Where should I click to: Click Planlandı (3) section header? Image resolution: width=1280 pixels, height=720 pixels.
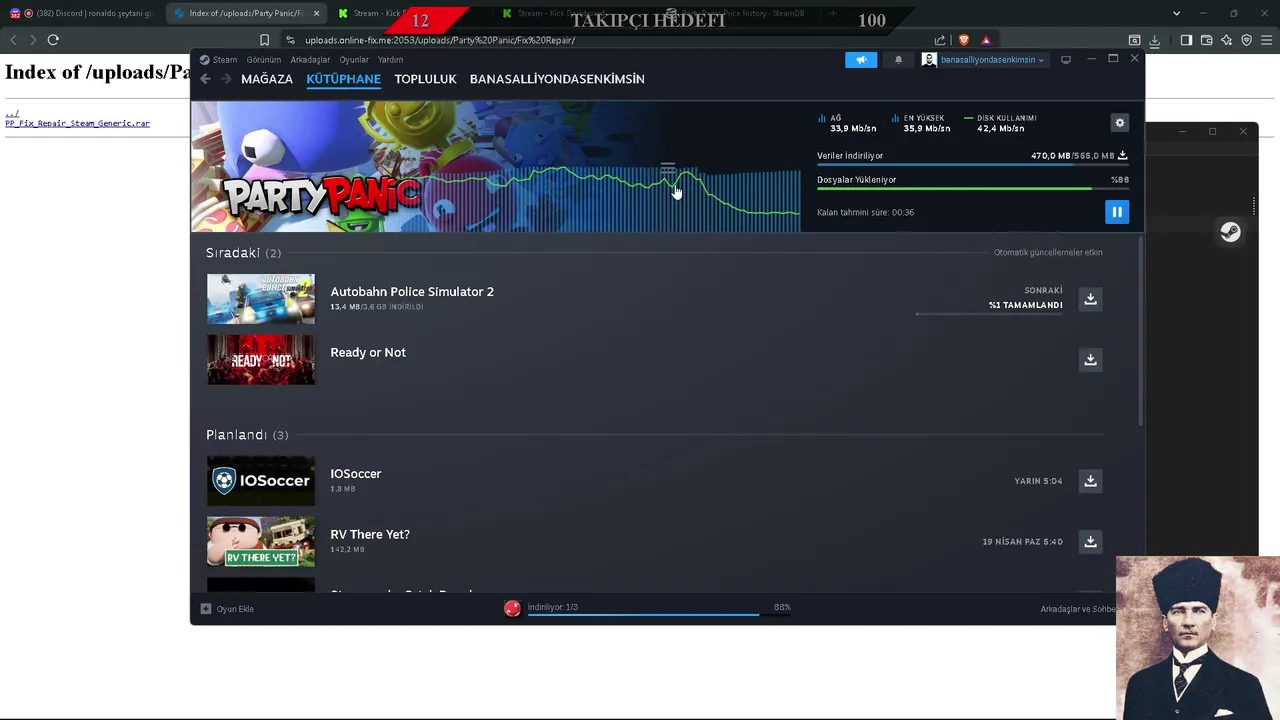pos(247,435)
